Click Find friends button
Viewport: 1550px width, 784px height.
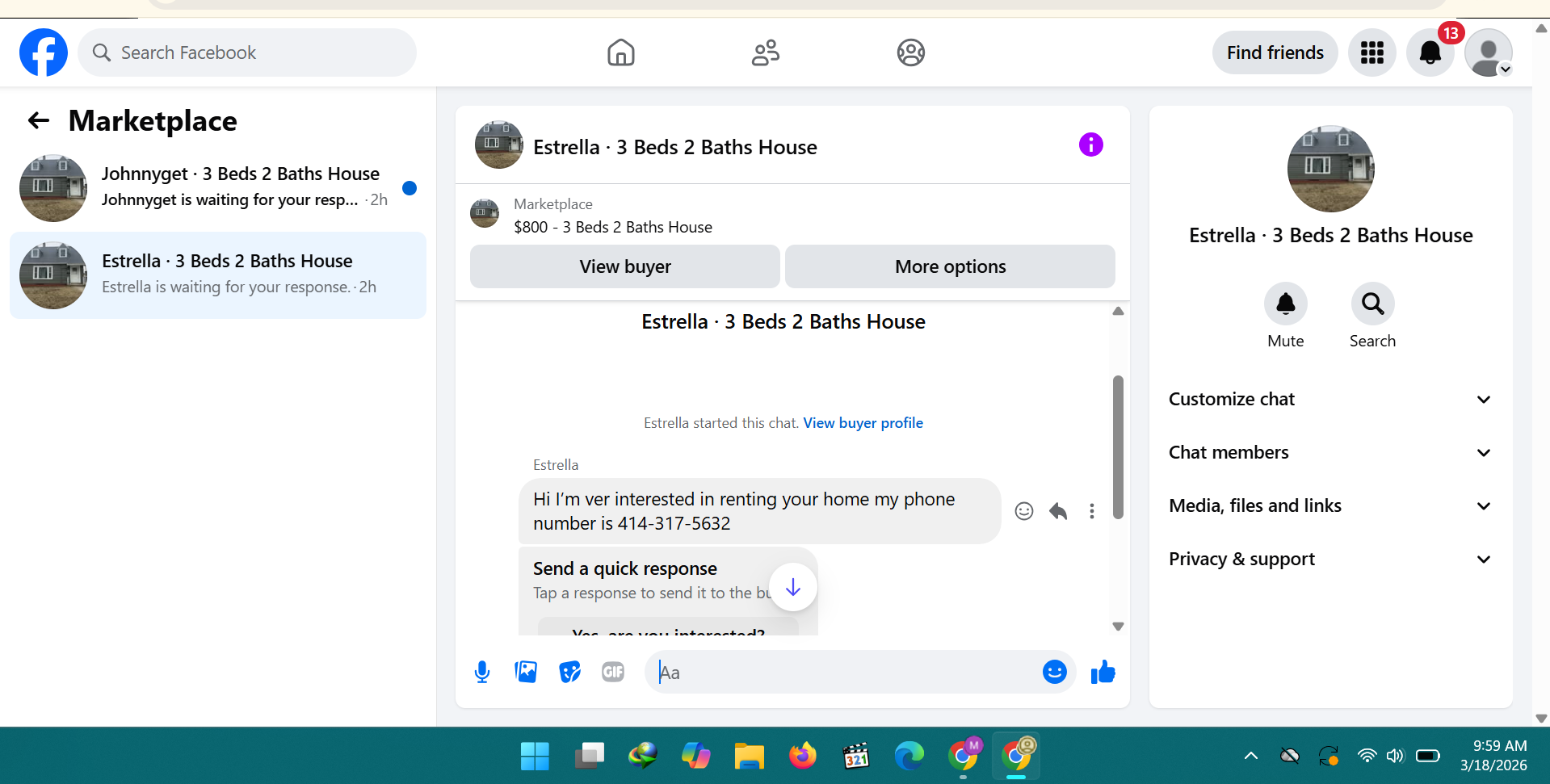[x=1275, y=52]
